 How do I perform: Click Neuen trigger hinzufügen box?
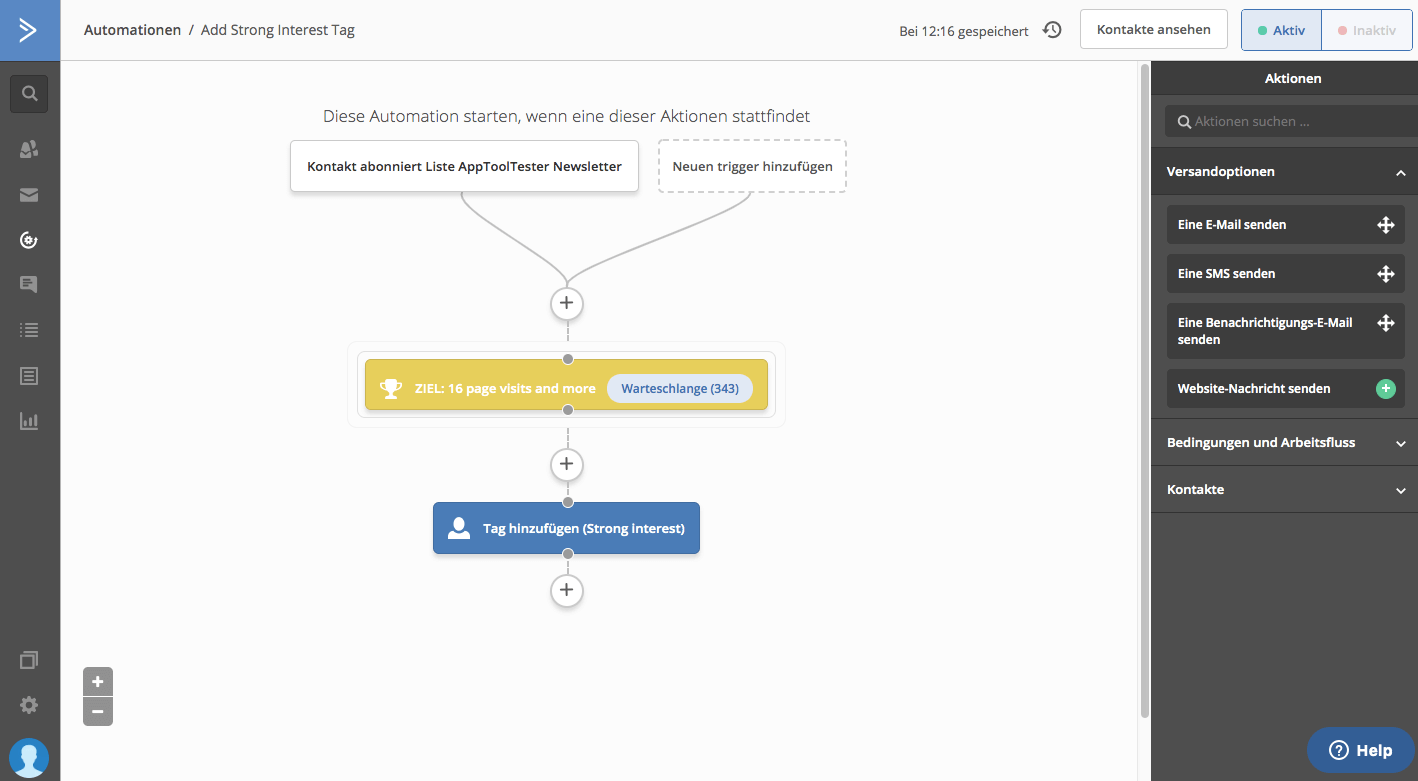[x=752, y=166]
